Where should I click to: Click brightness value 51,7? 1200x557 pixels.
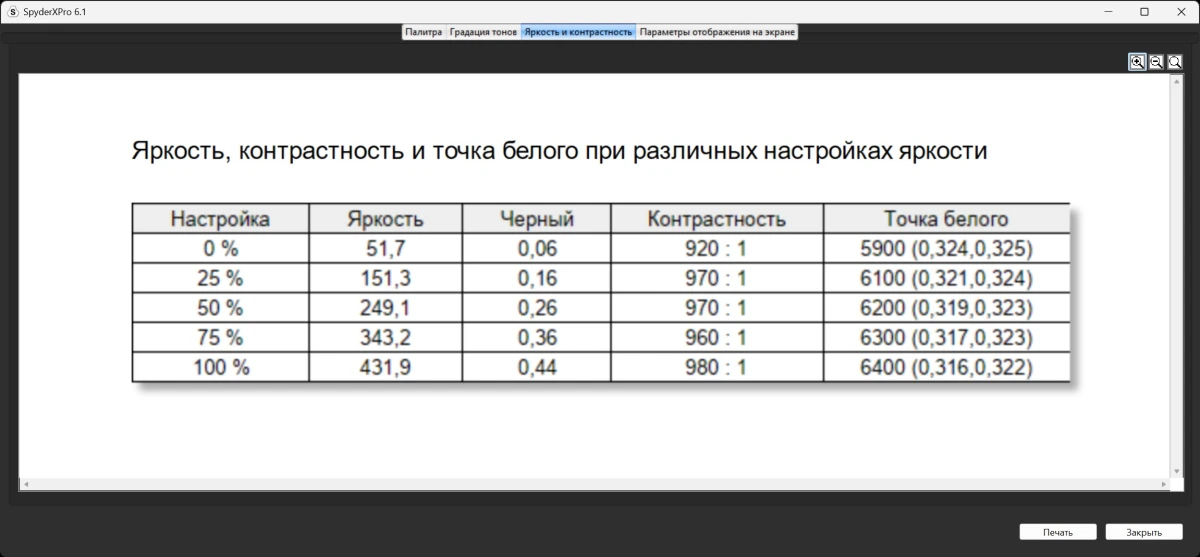pos(386,249)
